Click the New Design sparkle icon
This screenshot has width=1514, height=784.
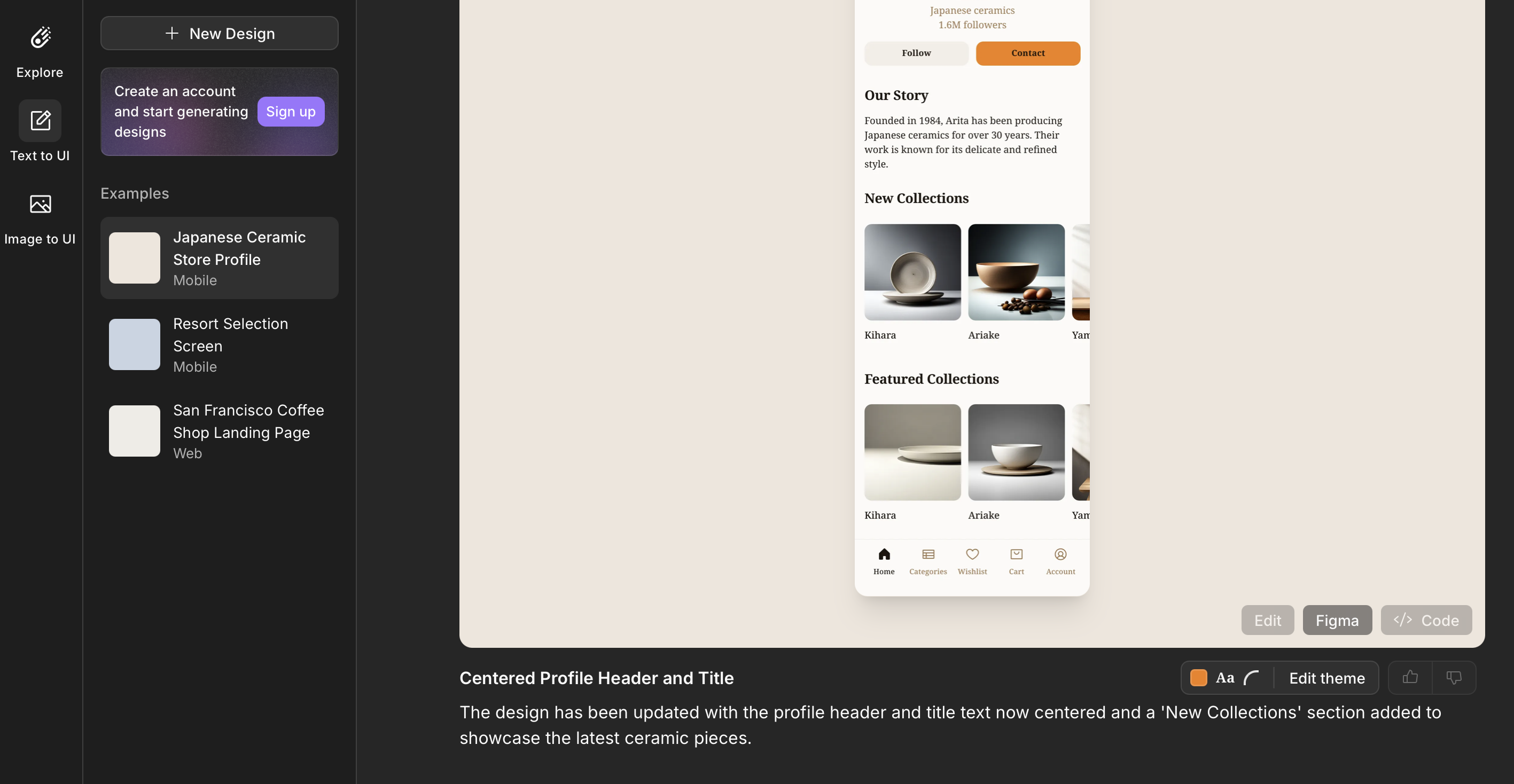pyautogui.click(x=171, y=33)
